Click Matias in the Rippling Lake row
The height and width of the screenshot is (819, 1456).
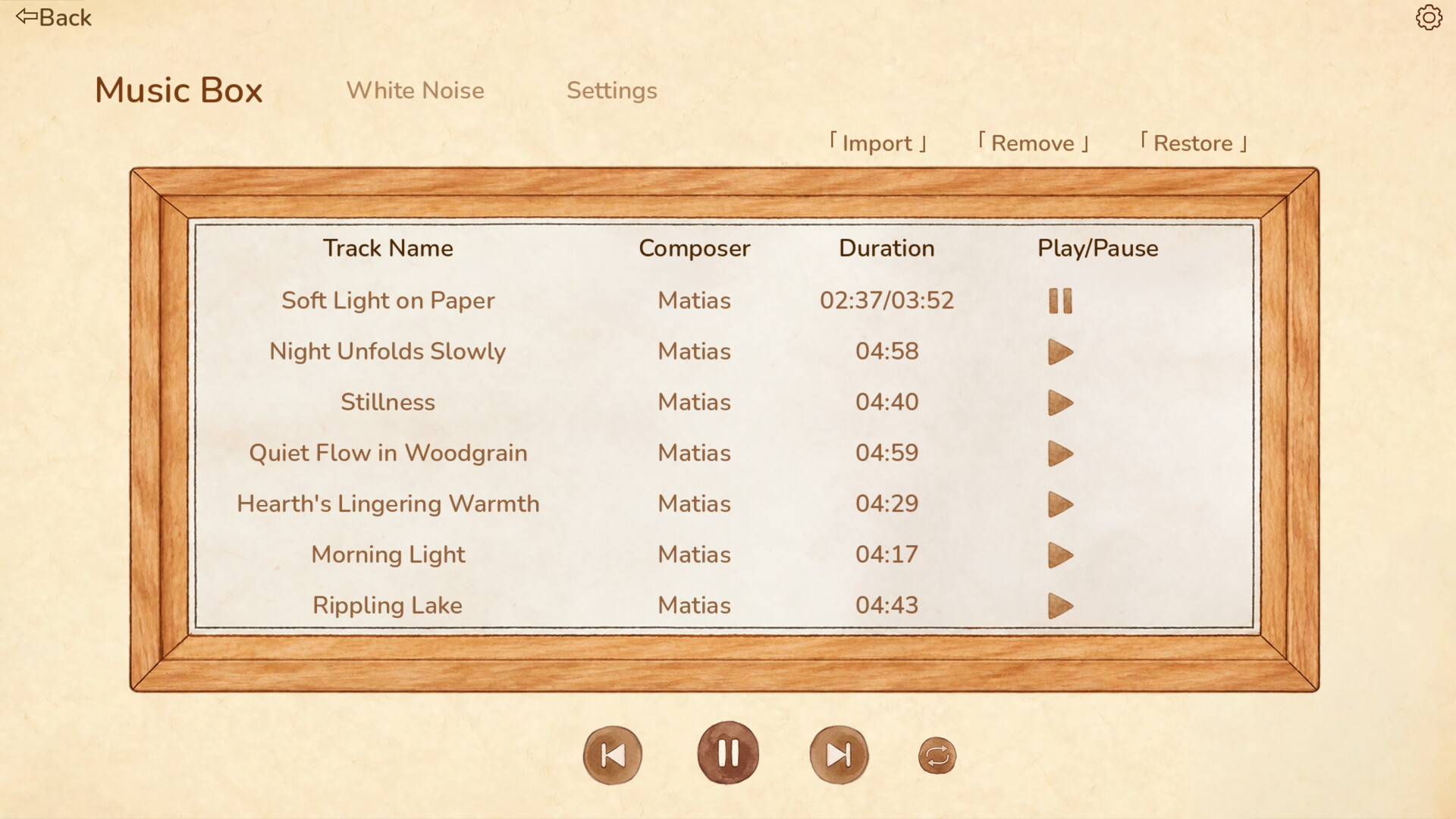(x=694, y=605)
